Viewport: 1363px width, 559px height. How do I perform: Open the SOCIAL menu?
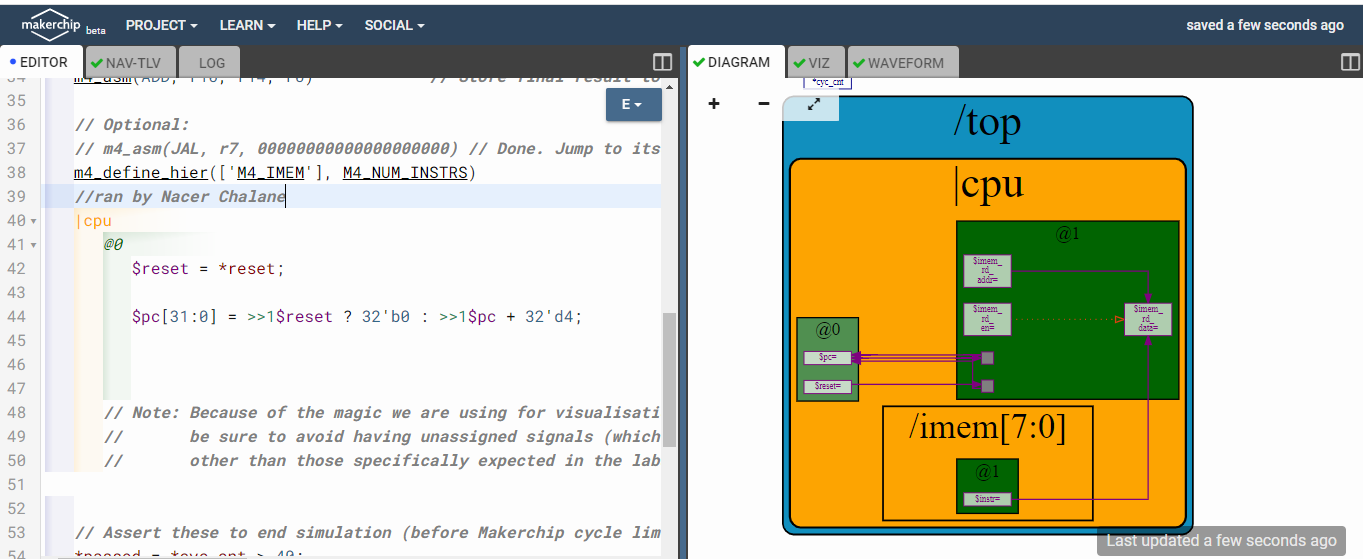click(x=394, y=25)
